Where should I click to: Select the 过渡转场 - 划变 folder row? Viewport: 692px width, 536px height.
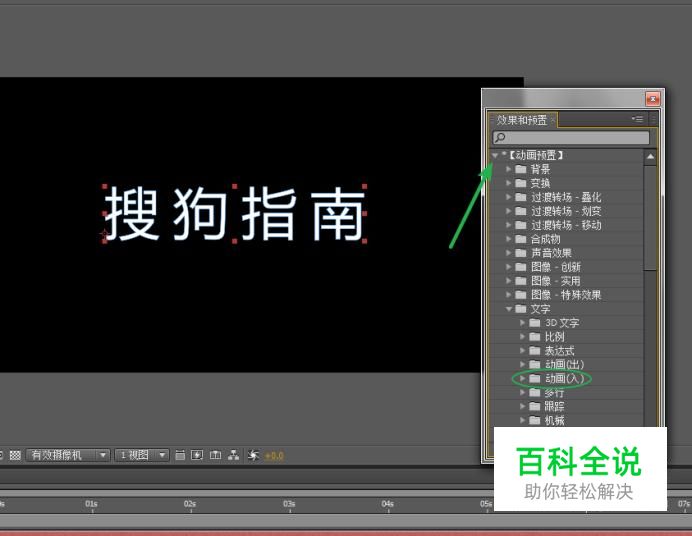566,211
